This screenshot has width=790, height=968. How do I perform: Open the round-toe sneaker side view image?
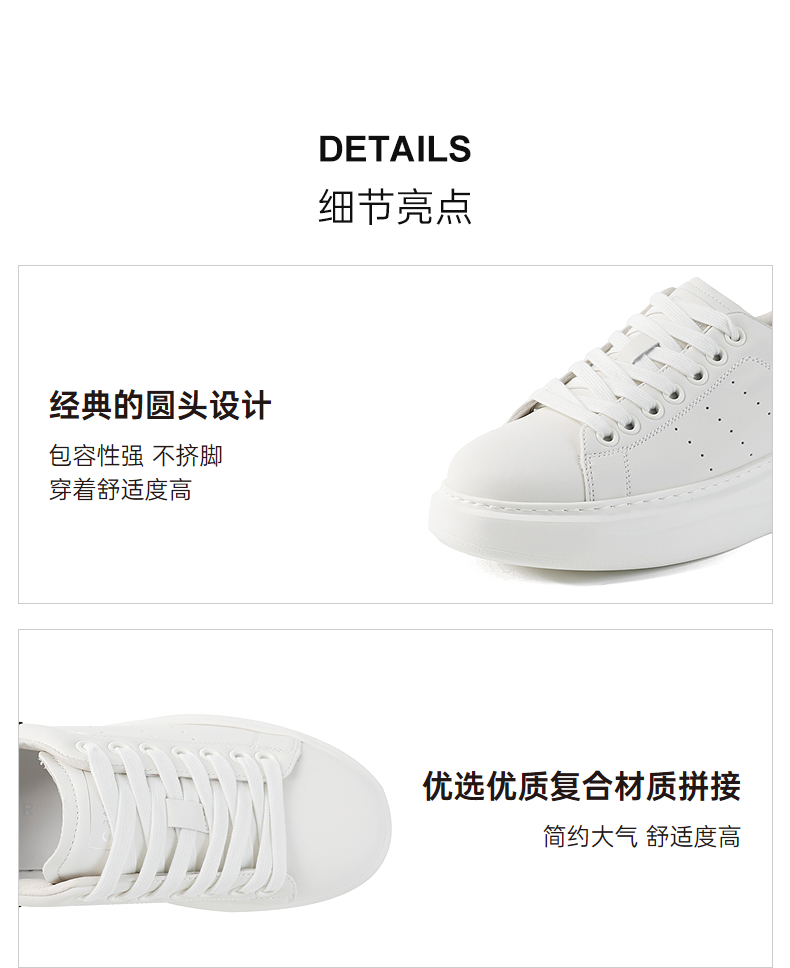[x=600, y=431]
